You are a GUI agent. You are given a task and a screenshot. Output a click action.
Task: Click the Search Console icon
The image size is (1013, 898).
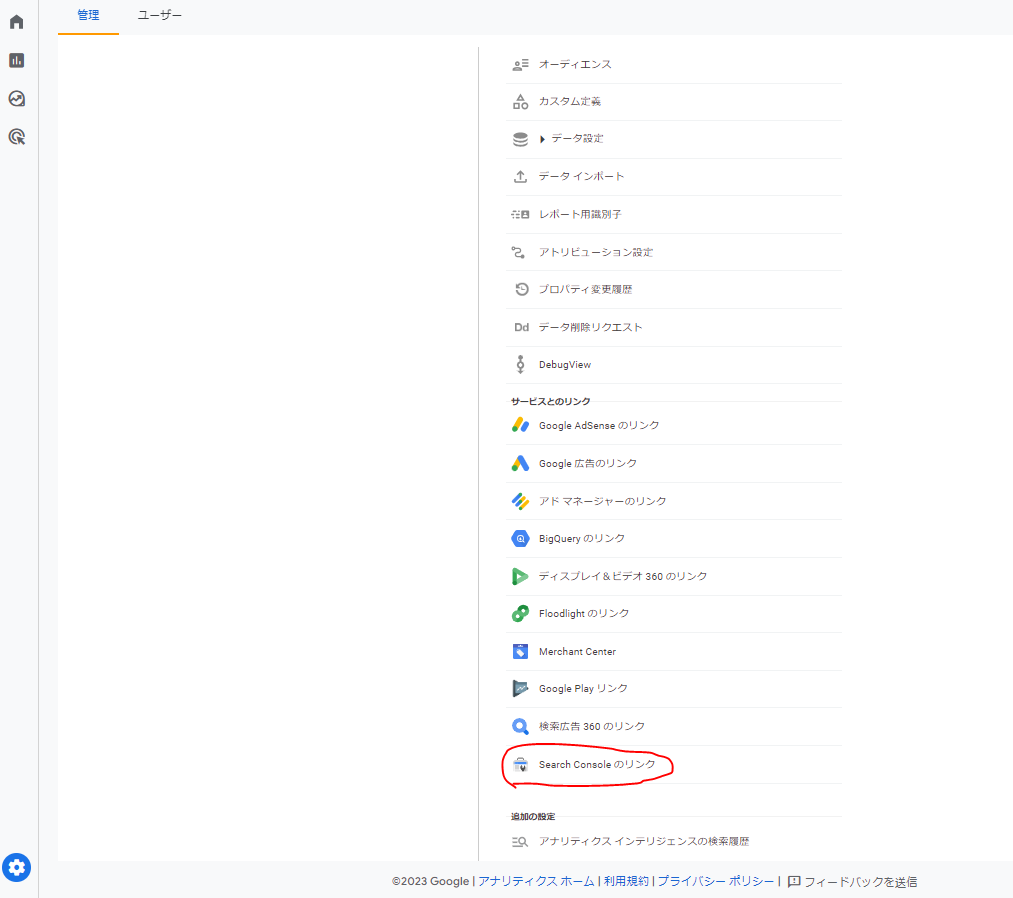click(x=520, y=764)
